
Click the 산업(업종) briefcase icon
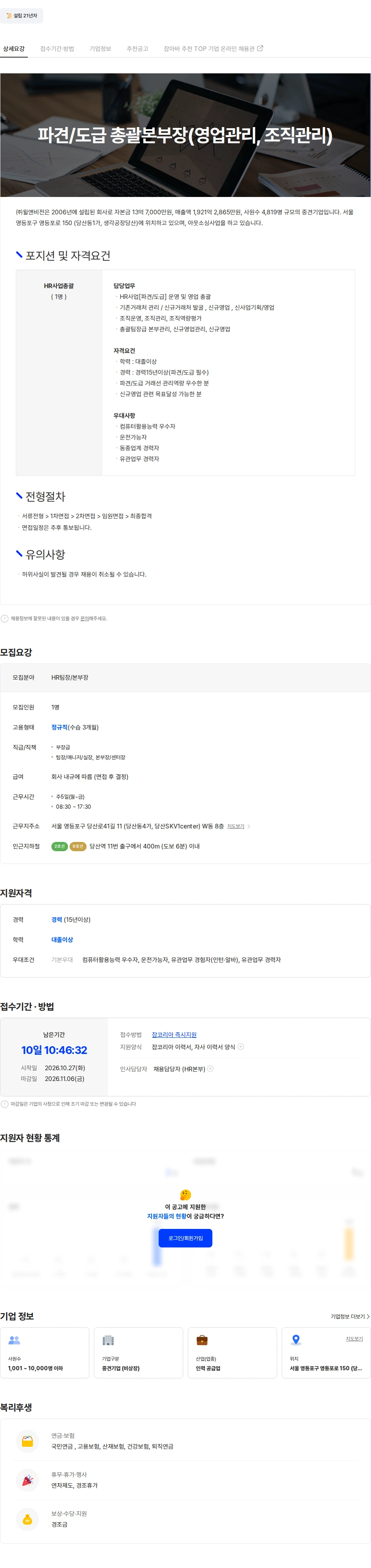[x=202, y=1340]
